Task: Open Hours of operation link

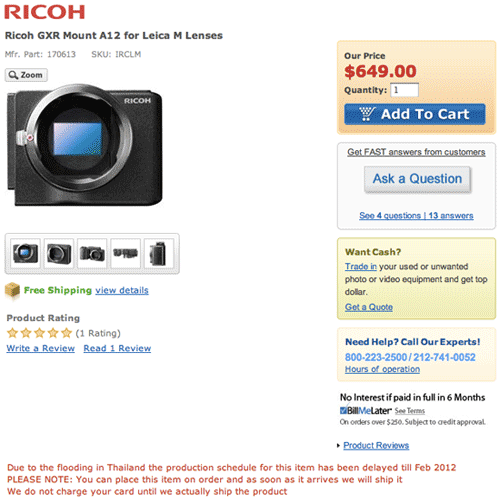Action: click(x=382, y=369)
